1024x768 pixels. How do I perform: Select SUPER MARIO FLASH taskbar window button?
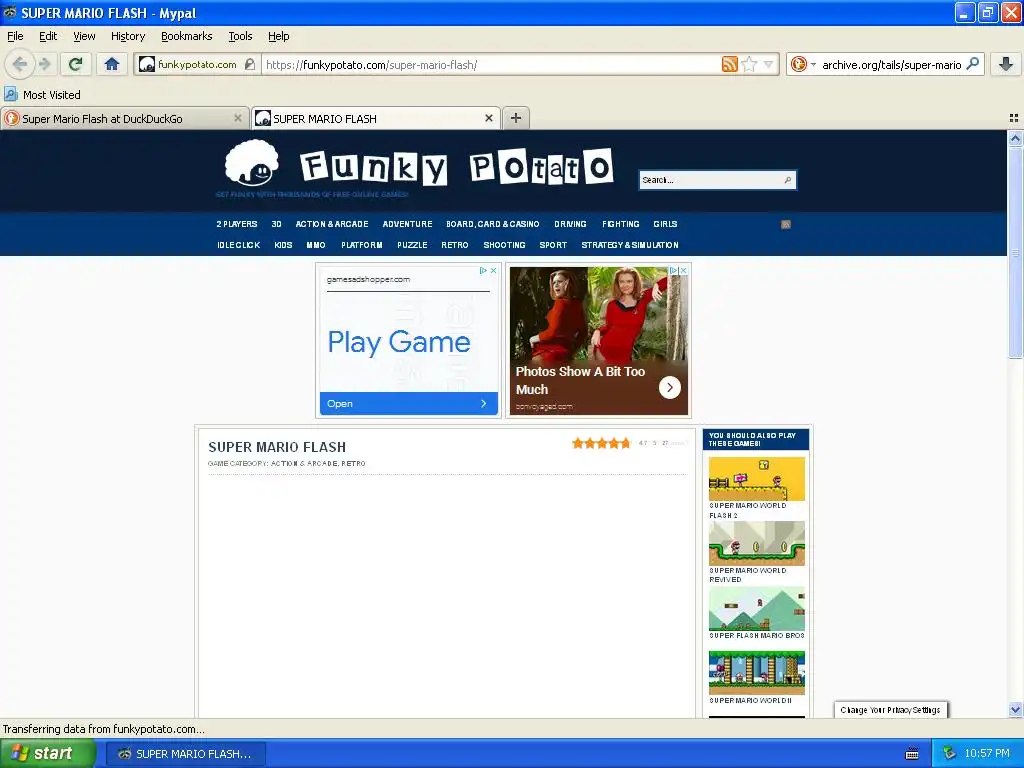185,754
